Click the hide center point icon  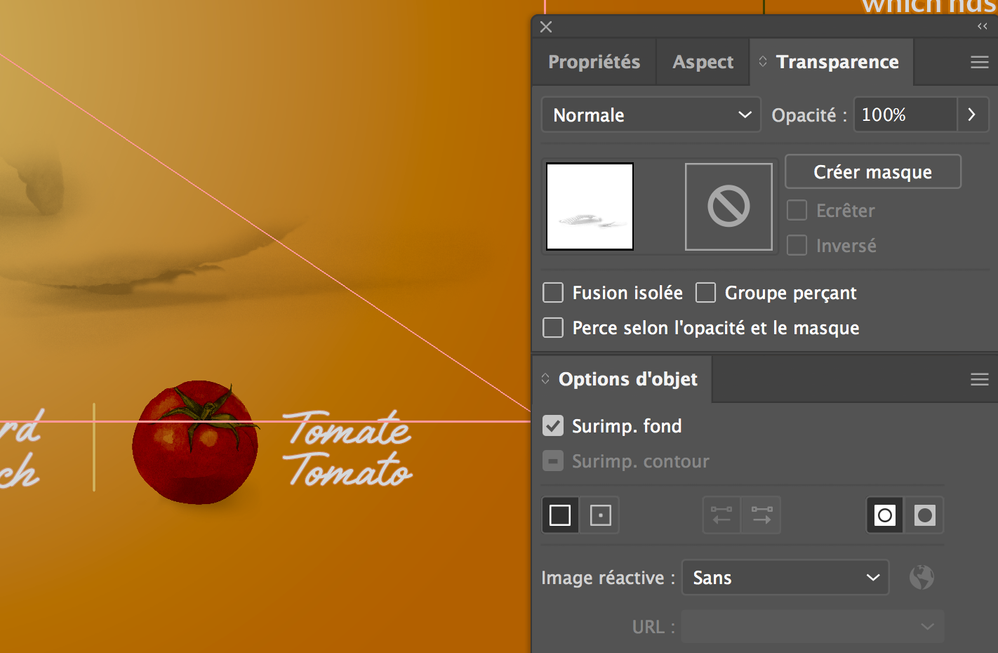point(560,515)
